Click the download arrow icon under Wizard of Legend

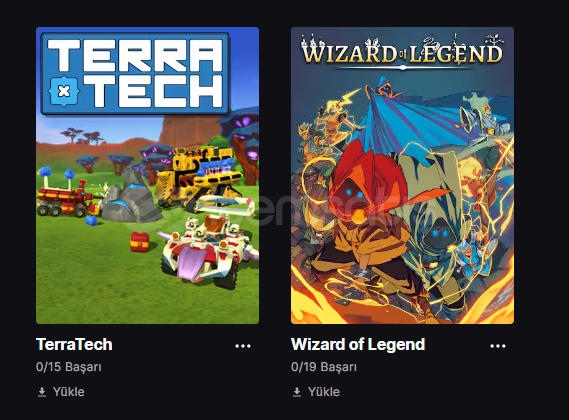pos(297,392)
